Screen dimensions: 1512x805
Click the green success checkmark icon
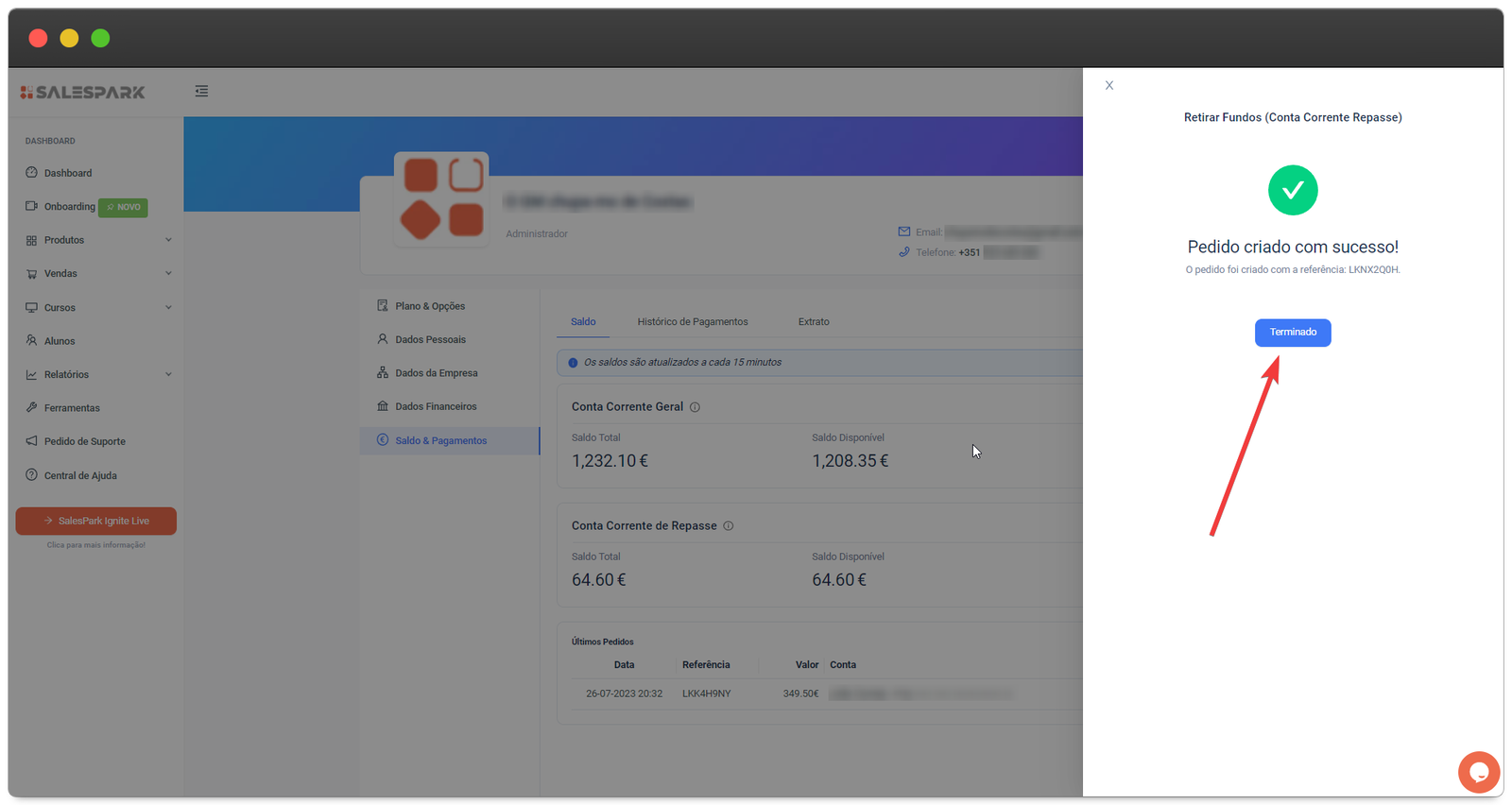[1293, 190]
